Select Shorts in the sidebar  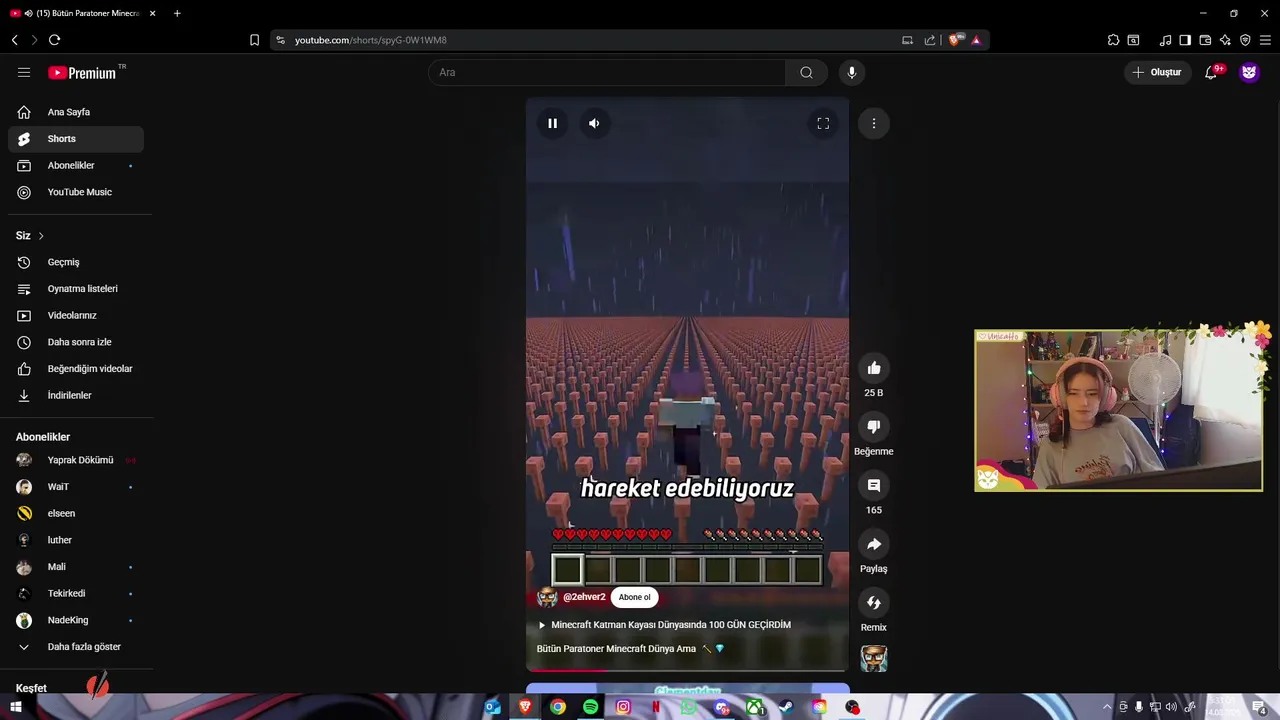click(76, 139)
